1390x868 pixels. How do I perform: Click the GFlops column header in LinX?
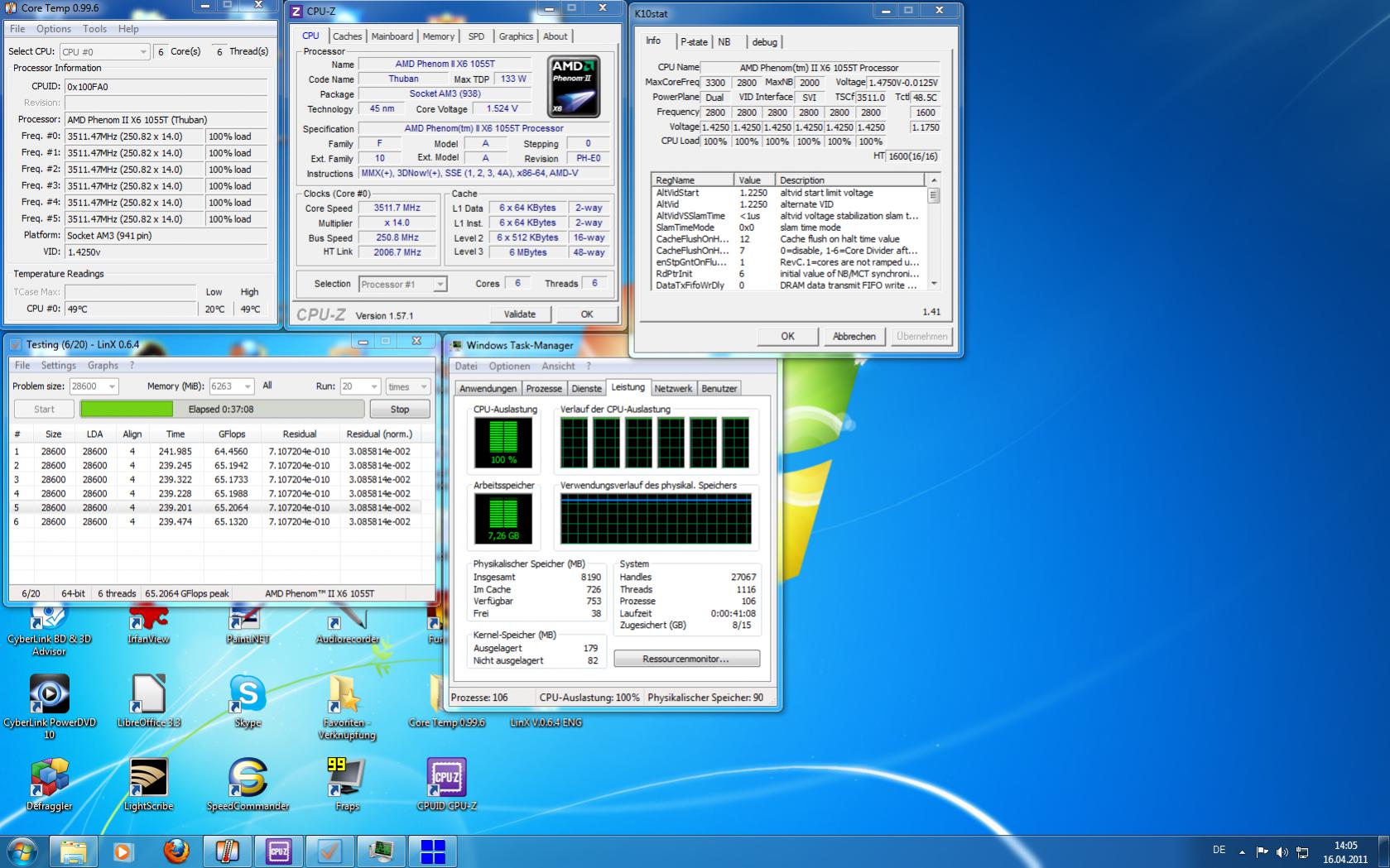231,434
